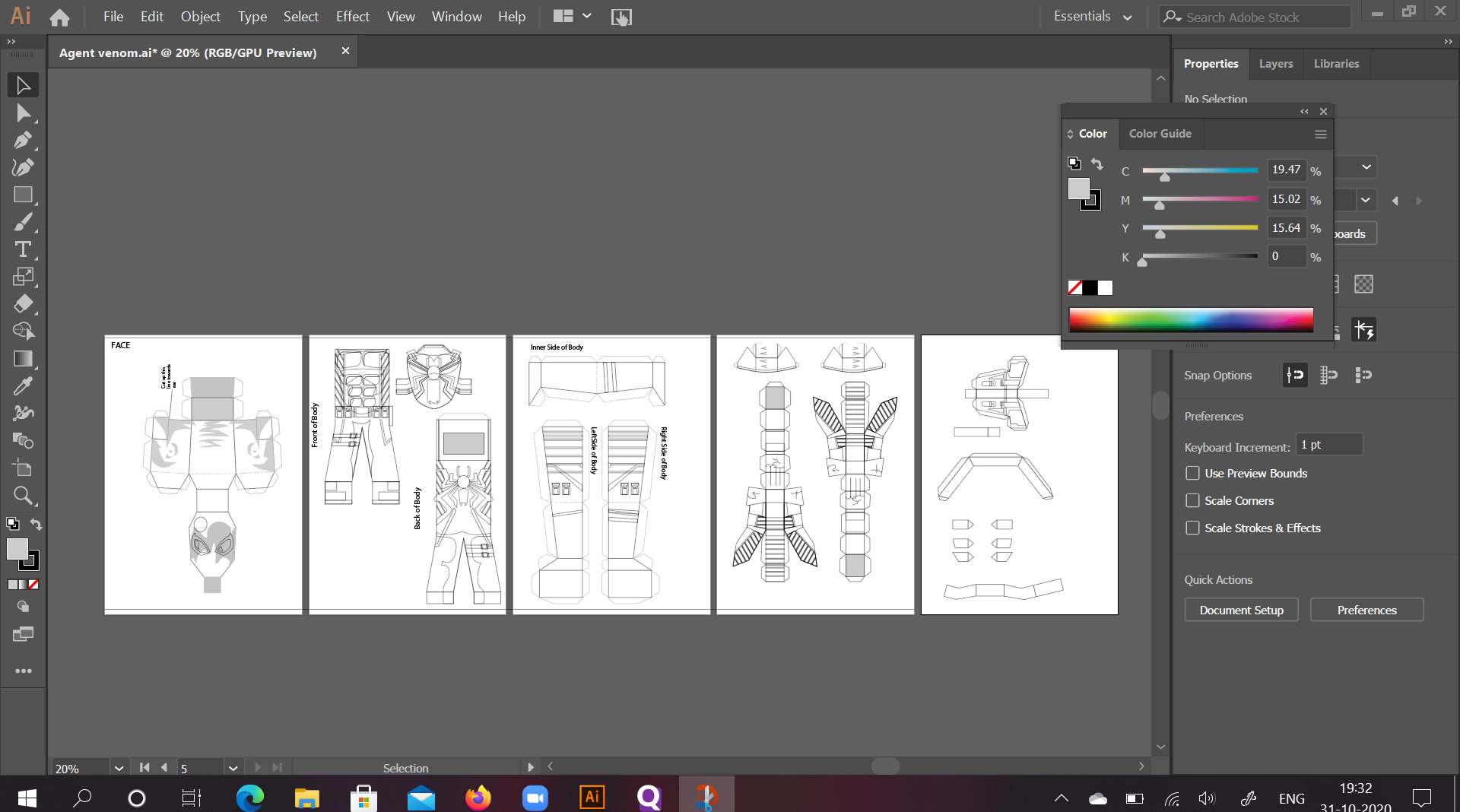Viewport: 1460px width, 812px height.
Task: Select the Pen tool
Action: [x=23, y=141]
